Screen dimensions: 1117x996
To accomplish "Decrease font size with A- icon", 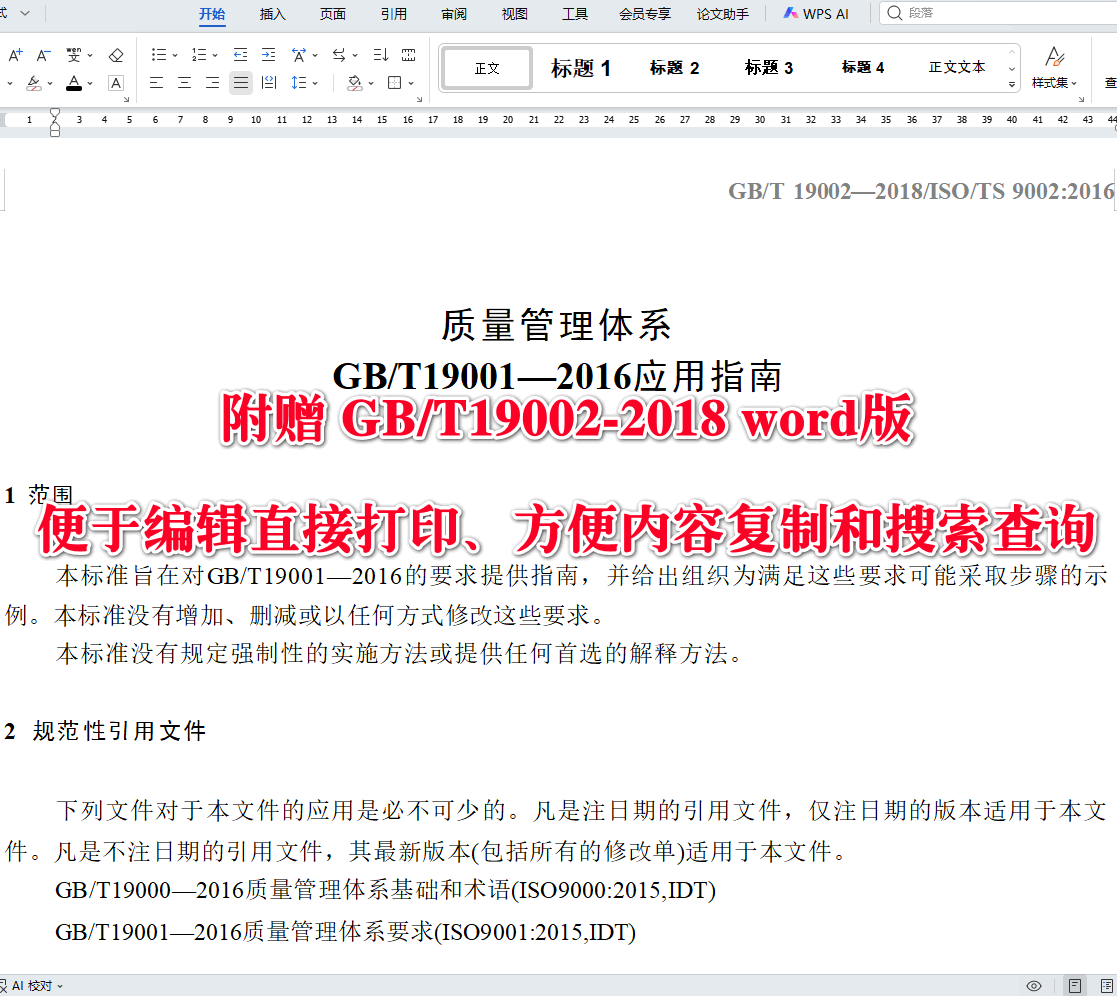I will click(x=43, y=55).
